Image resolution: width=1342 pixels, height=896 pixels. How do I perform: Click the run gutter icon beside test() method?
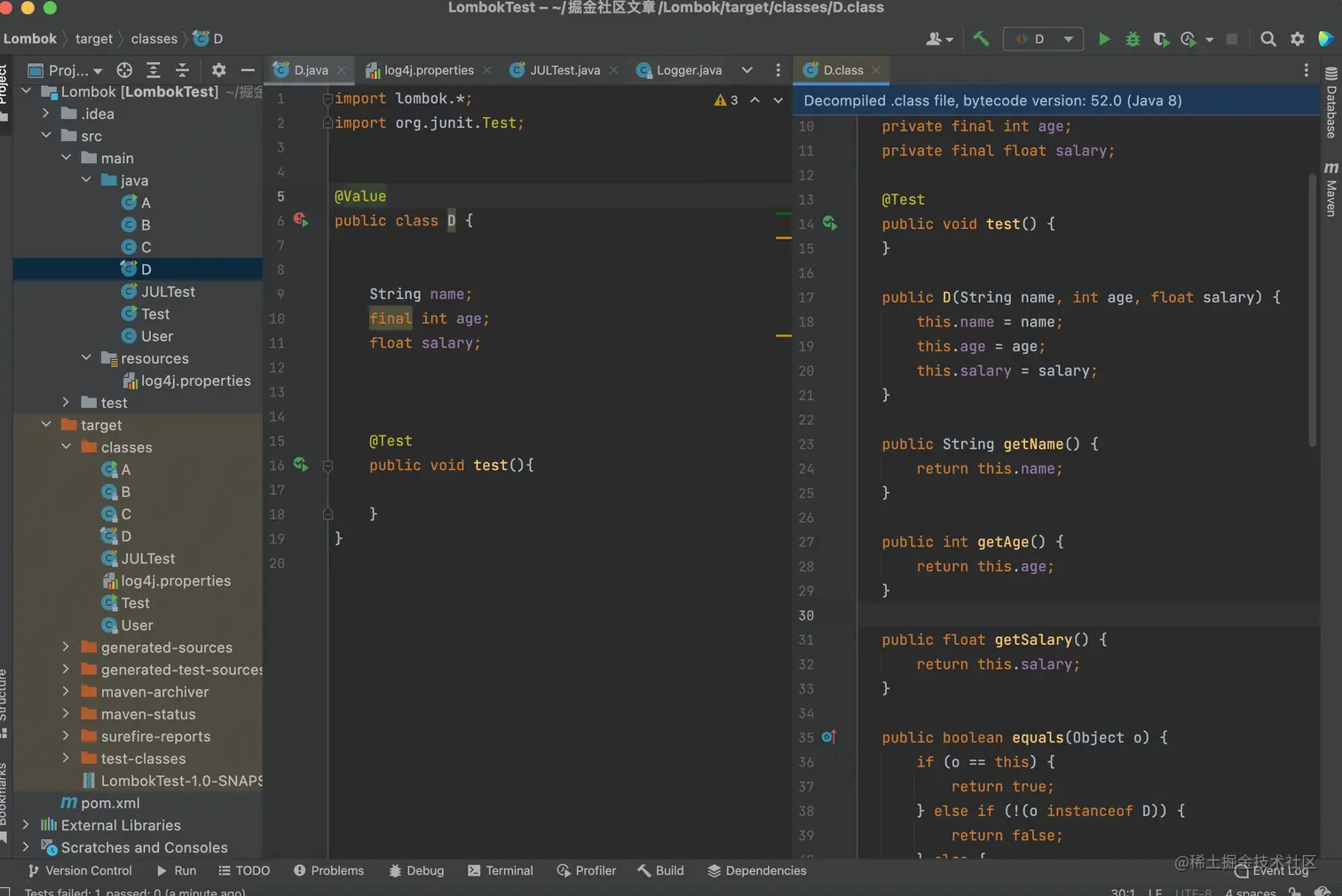[x=301, y=465]
